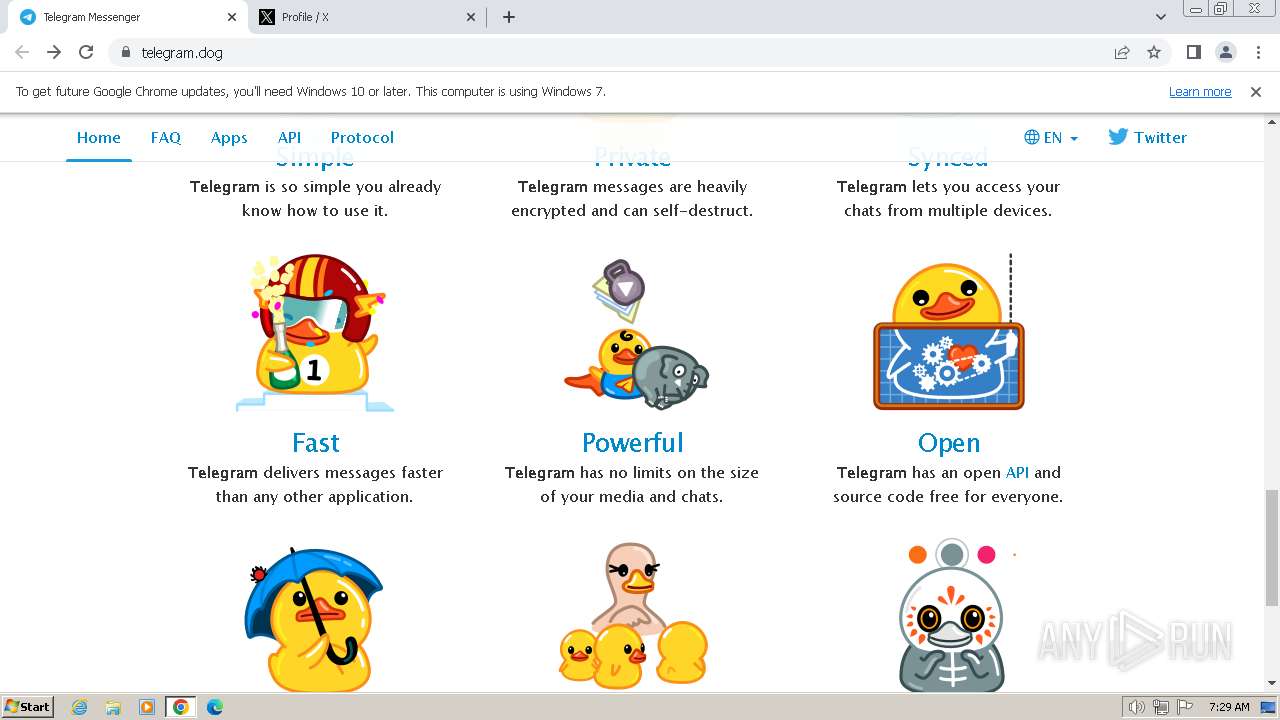Click the volume speaker tray icon
Viewport: 1280px width, 720px height.
[x=1136, y=707]
